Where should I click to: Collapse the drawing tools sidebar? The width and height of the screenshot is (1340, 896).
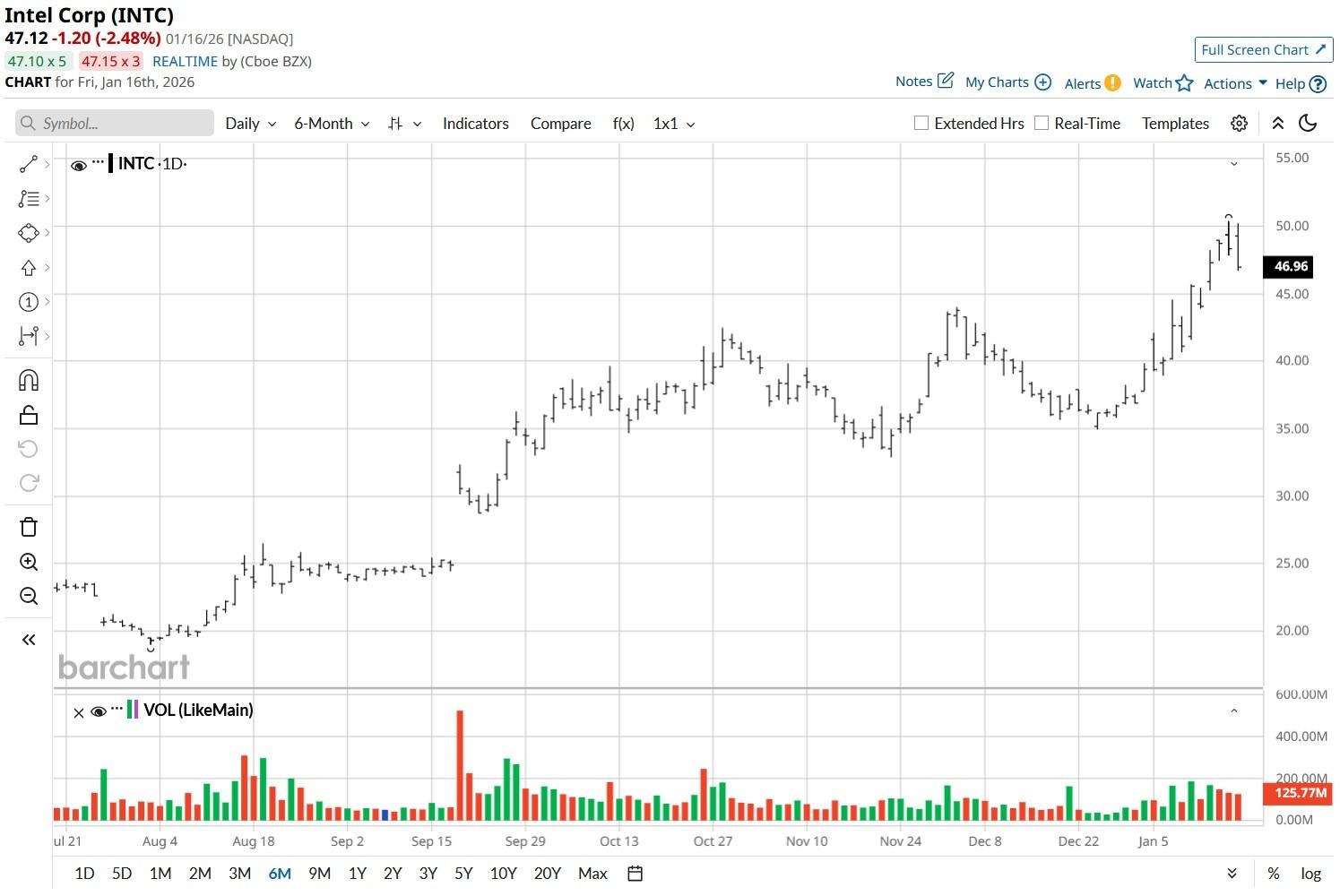pos(29,640)
